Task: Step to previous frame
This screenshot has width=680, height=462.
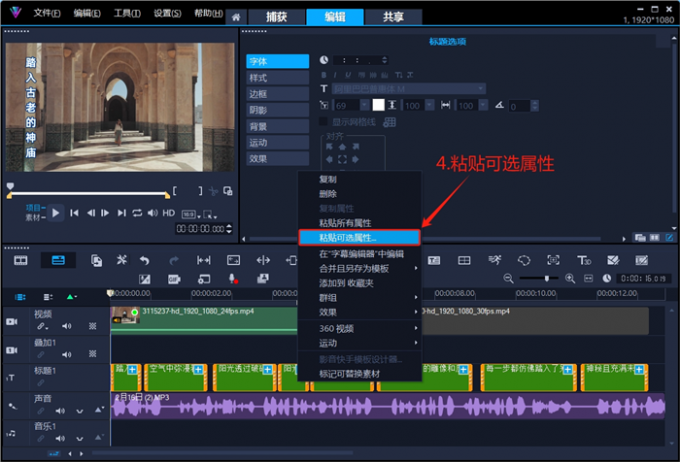Action: click(x=91, y=213)
